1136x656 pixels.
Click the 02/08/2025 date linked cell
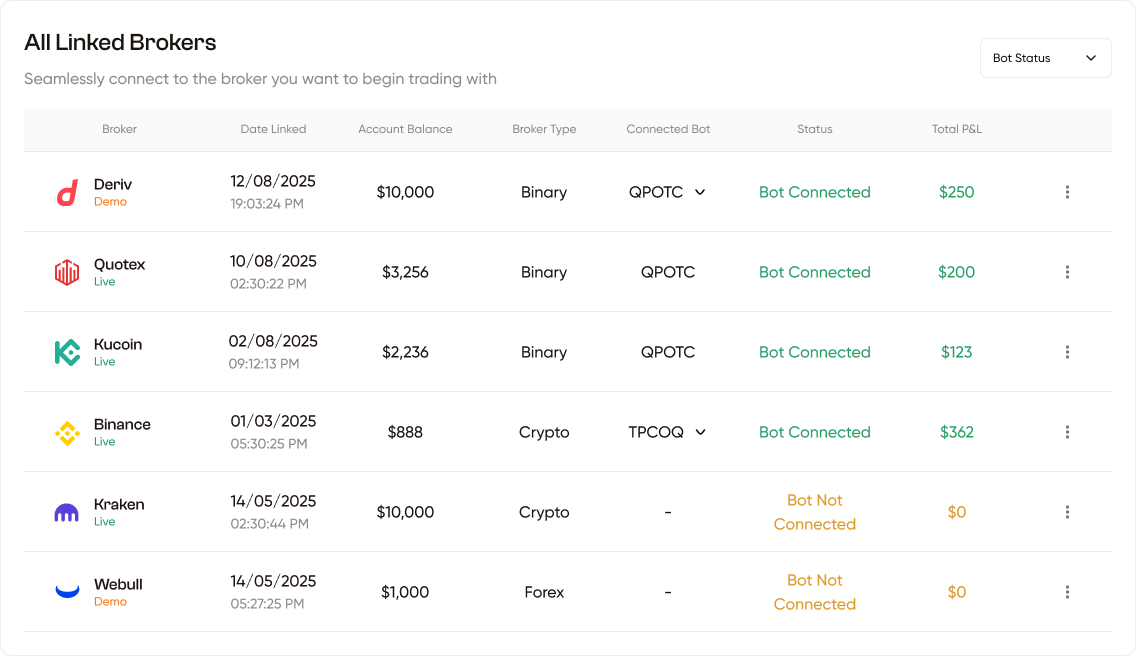[273, 341]
